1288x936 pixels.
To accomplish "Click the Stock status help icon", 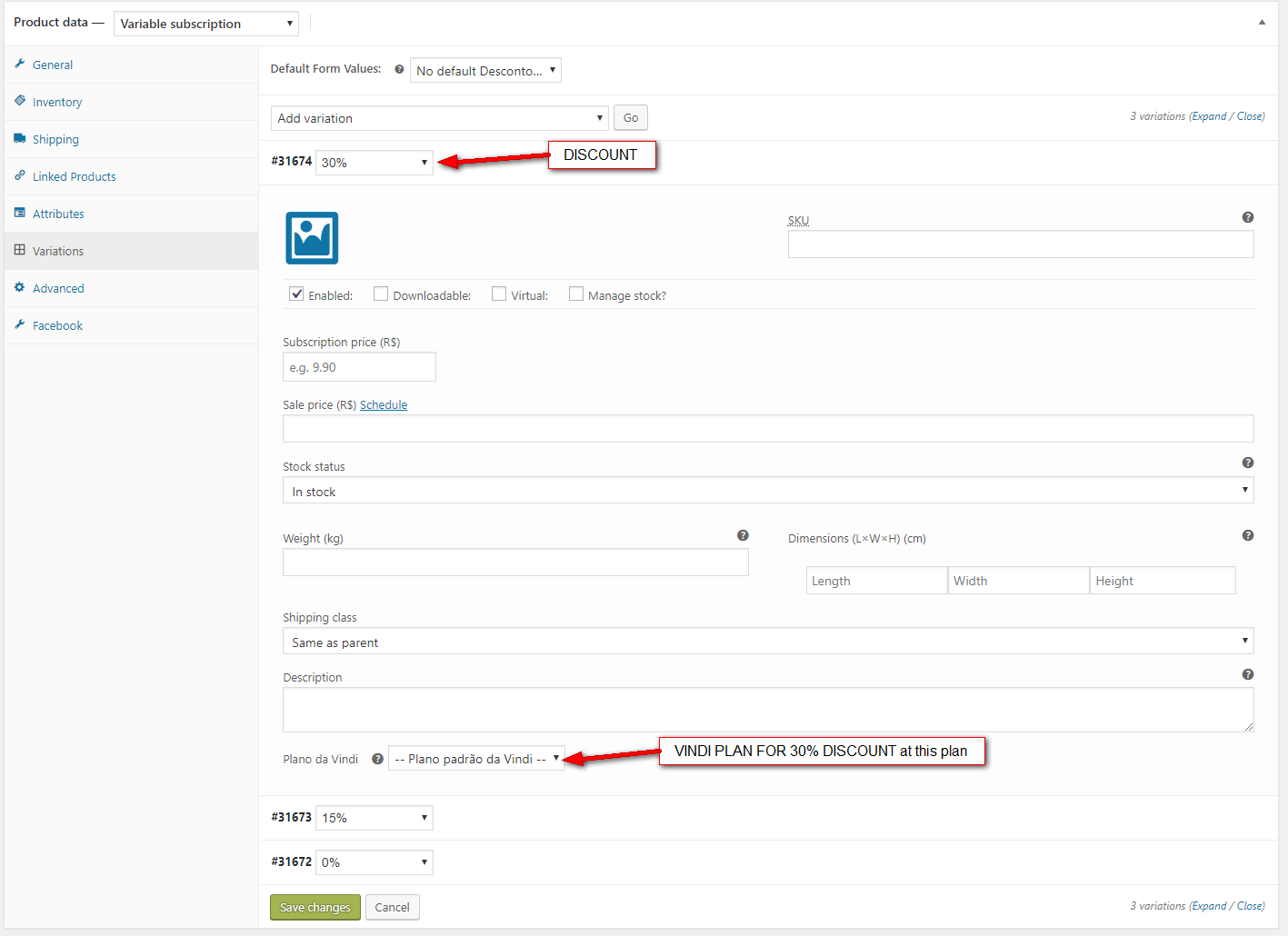I will 1248,463.
